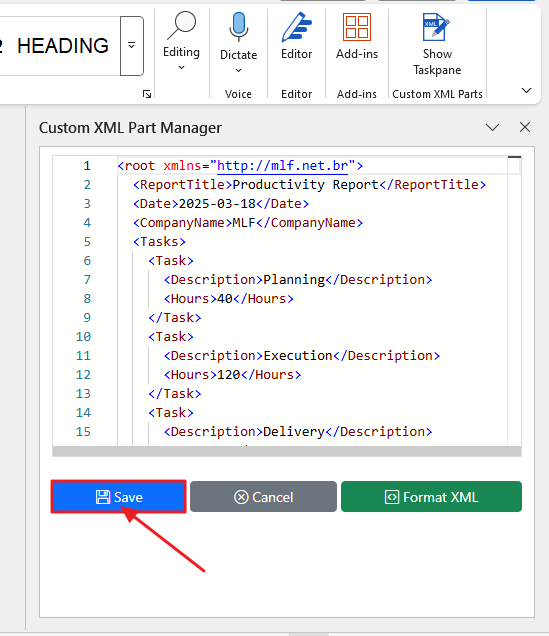Click the Hours 120 line

tap(232, 375)
